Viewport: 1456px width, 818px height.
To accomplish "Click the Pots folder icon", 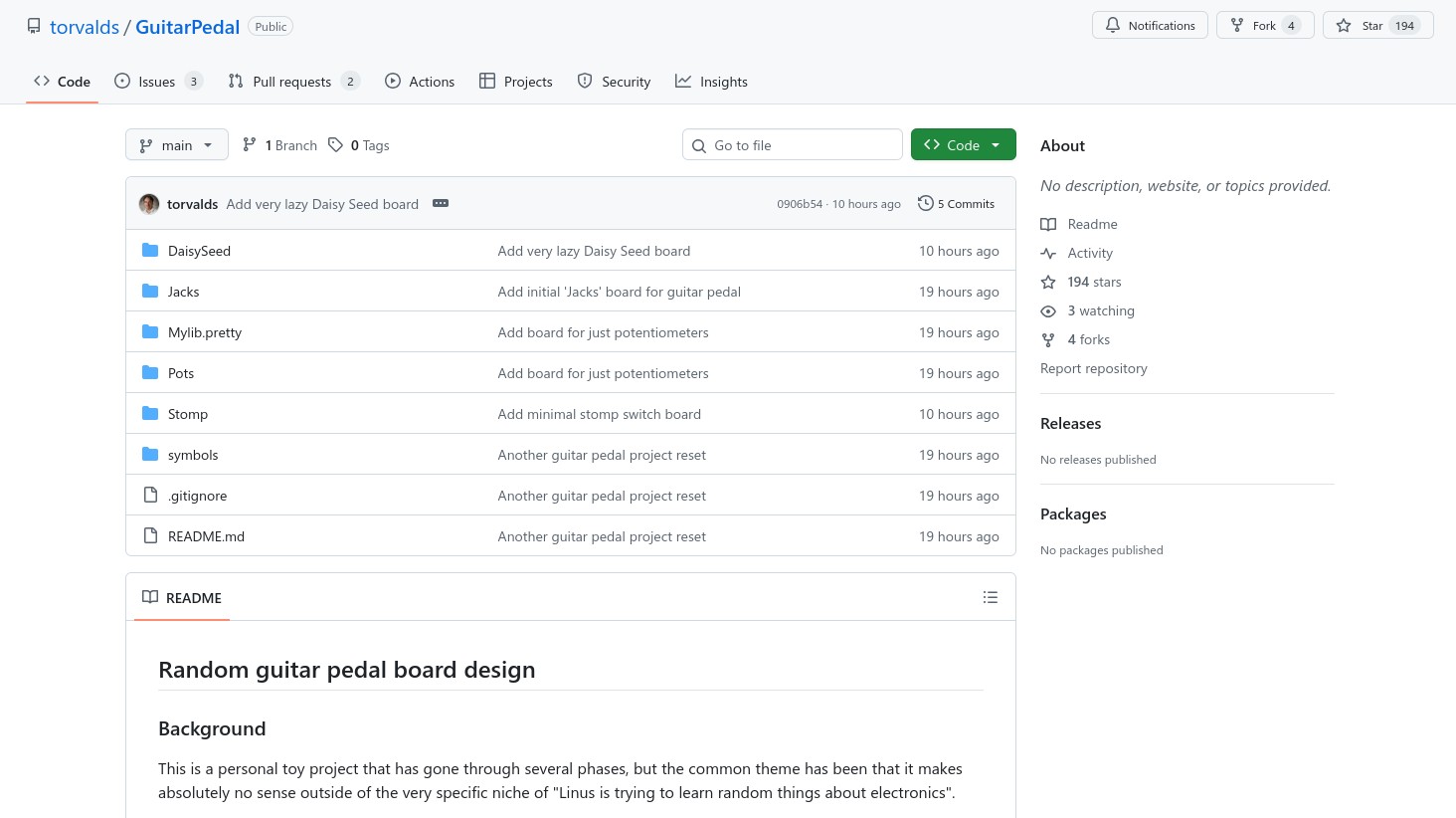I will point(150,372).
